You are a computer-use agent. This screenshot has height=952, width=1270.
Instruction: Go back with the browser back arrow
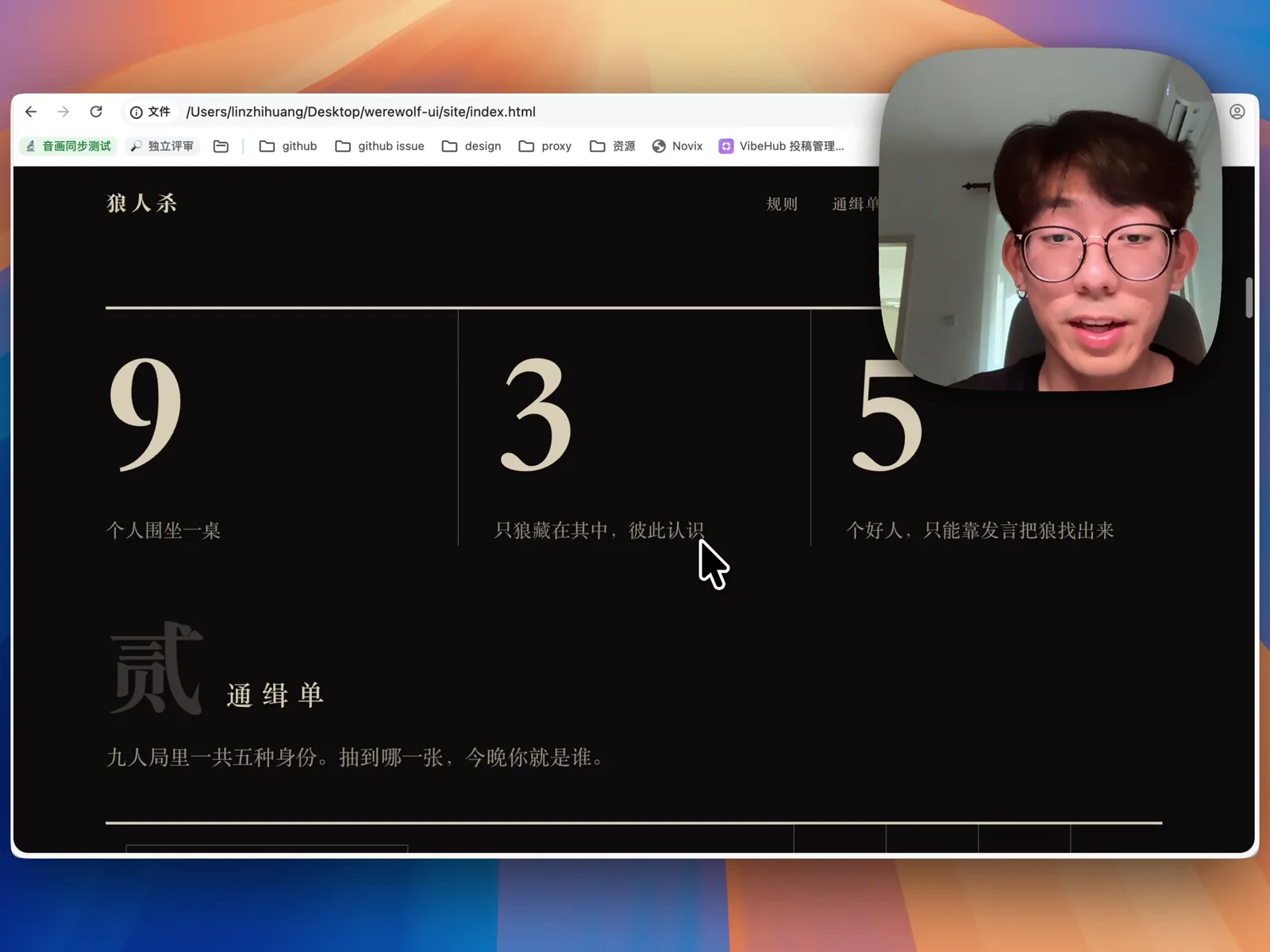pyautogui.click(x=31, y=112)
